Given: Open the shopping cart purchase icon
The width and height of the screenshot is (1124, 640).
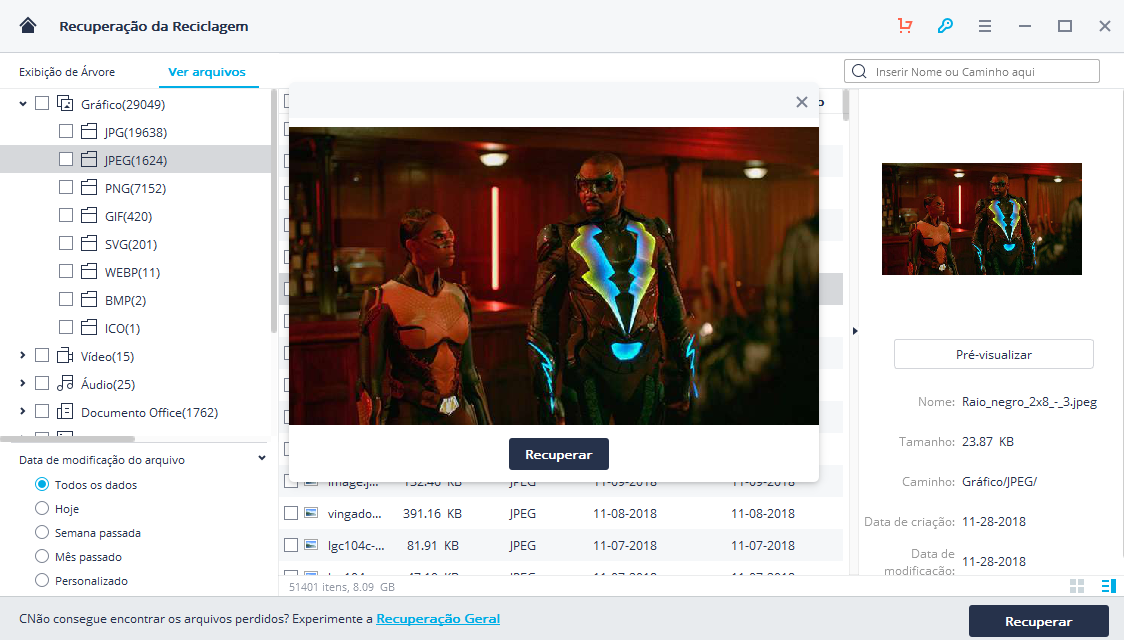Looking at the screenshot, I should (905, 26).
